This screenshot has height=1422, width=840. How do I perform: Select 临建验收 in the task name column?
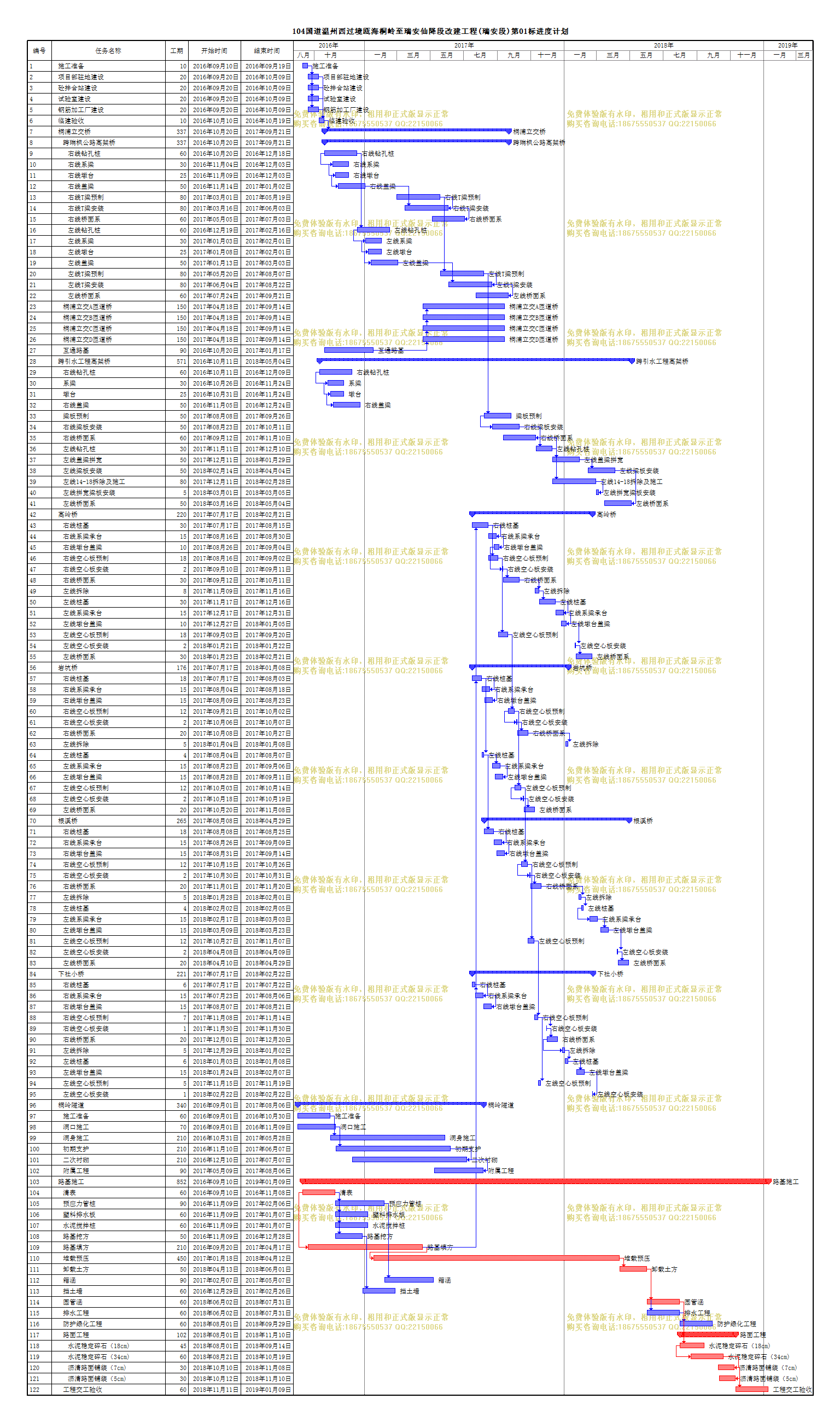[x=71, y=120]
